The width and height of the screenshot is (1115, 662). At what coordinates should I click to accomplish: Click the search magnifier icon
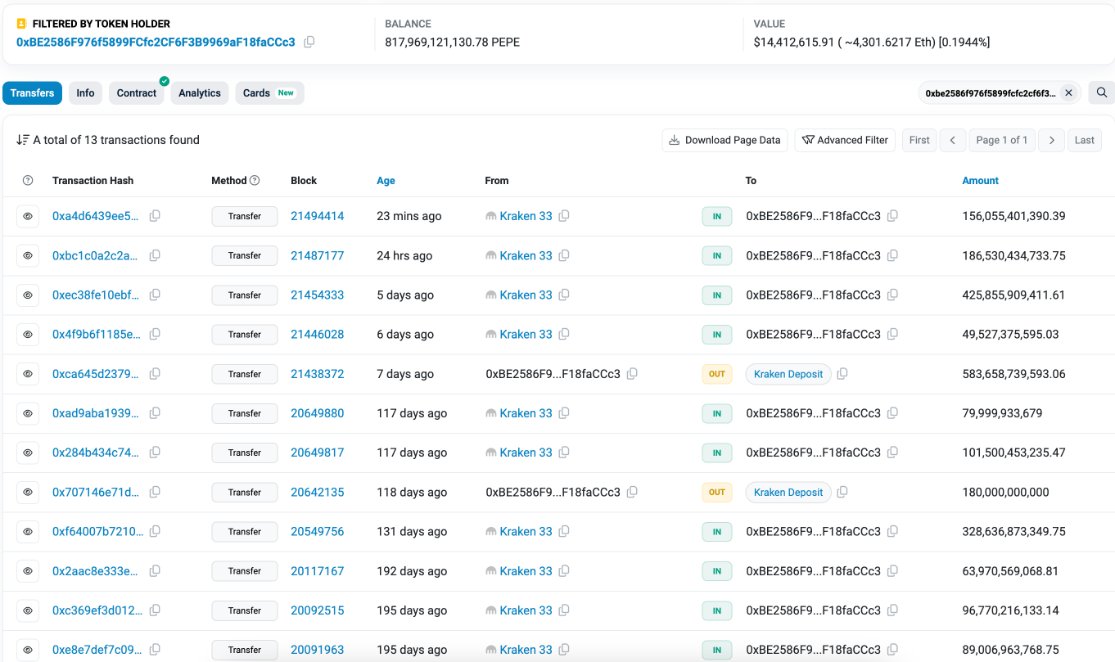click(x=1101, y=93)
